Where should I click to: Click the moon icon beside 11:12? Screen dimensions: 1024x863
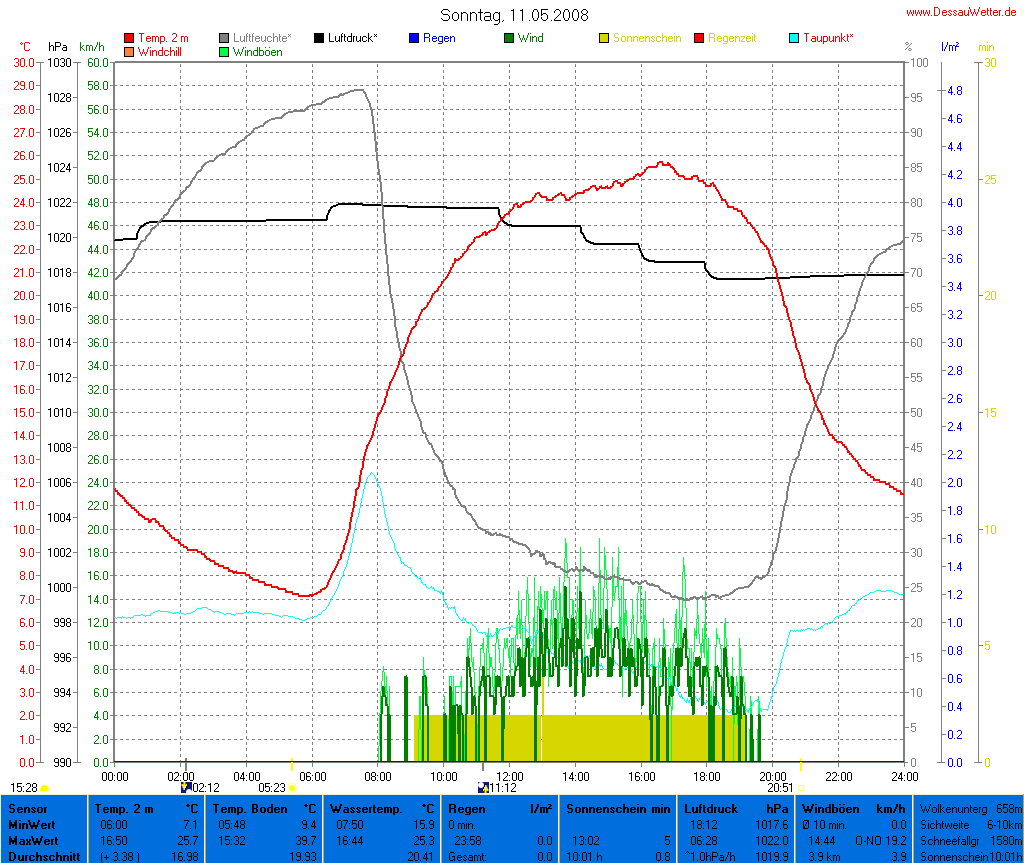483,788
